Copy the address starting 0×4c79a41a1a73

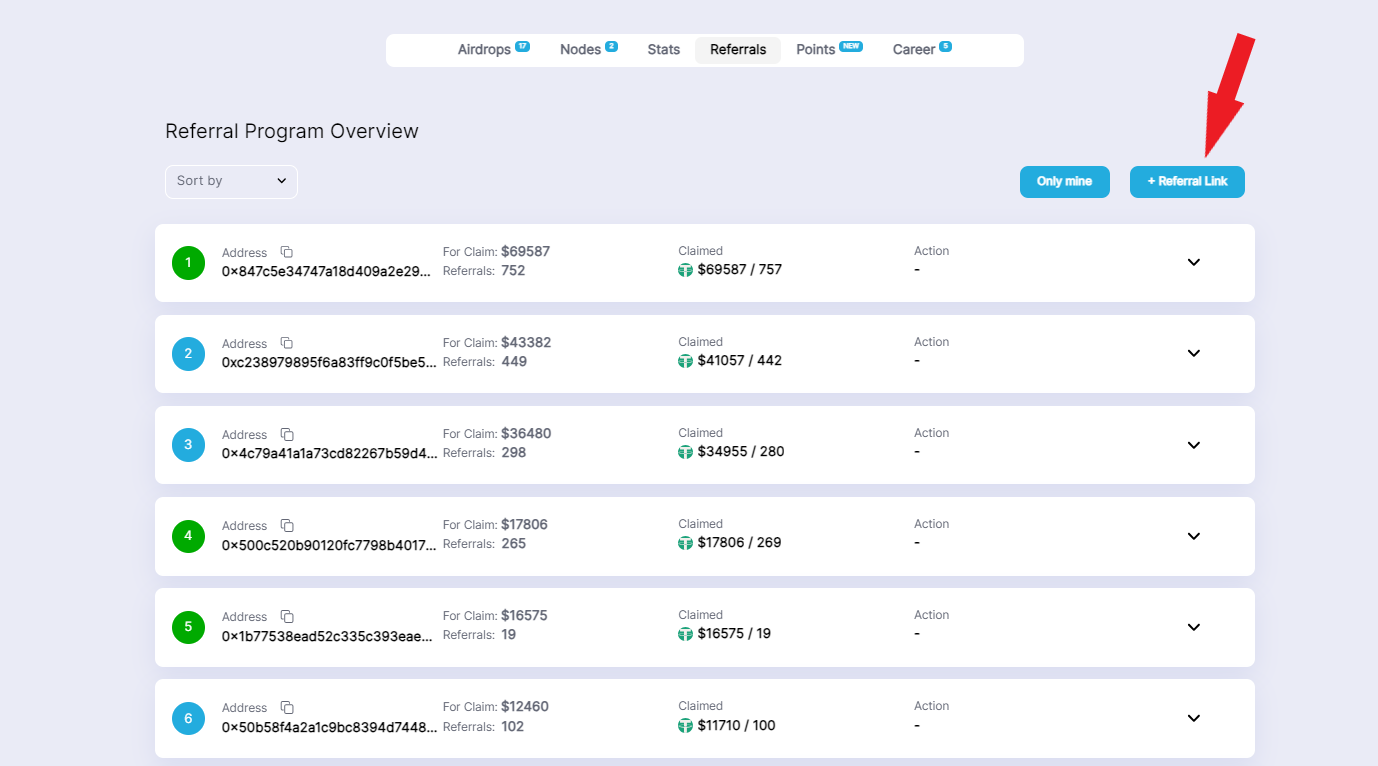(287, 434)
